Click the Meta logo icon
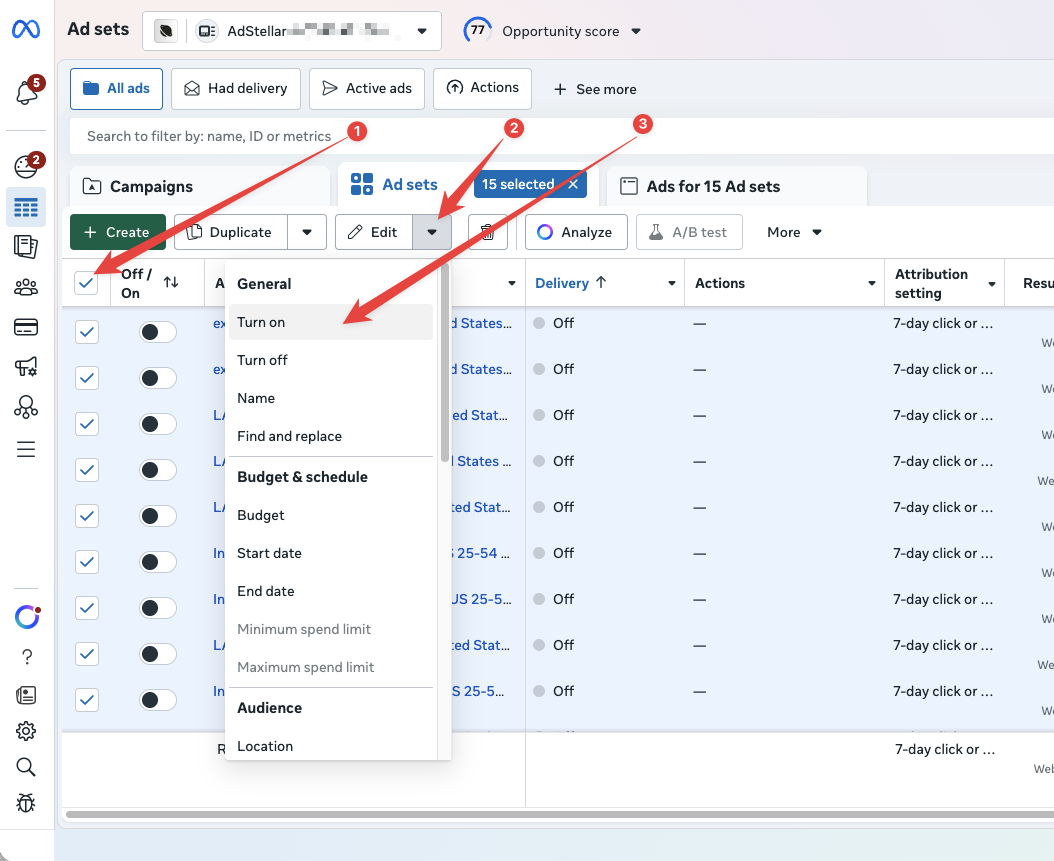Image resolution: width=1054 pixels, height=861 pixels. pyautogui.click(x=26, y=29)
